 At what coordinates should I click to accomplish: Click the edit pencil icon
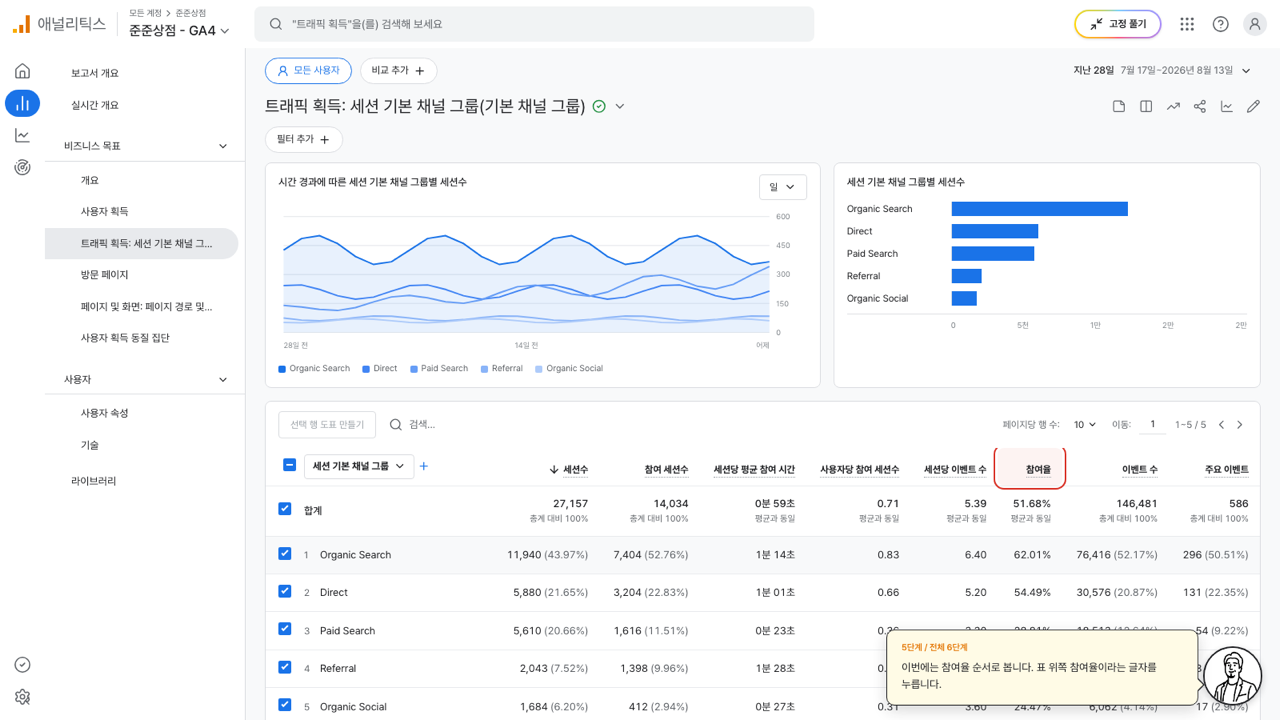click(1253, 106)
